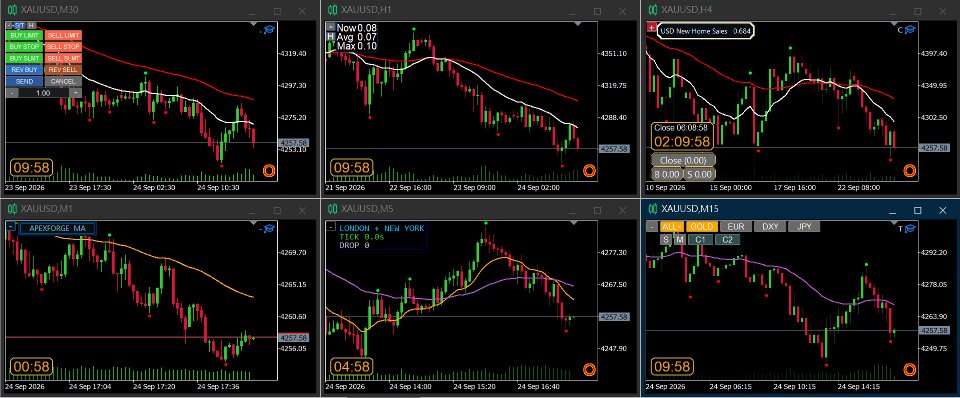Click the H4 chart shift triangle marker
This screenshot has height=398, width=960.
tap(894, 24)
